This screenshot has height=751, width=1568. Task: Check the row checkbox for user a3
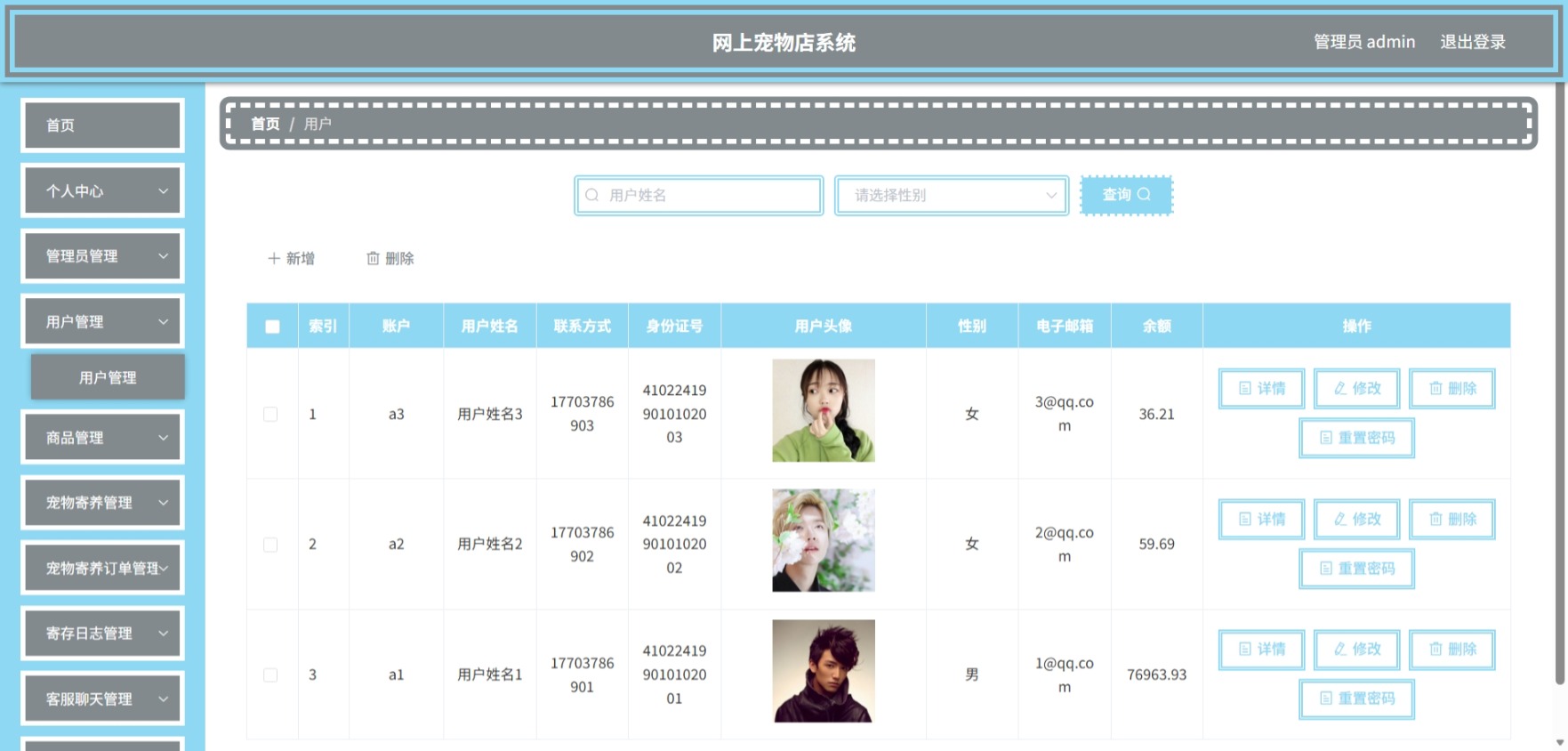point(270,414)
